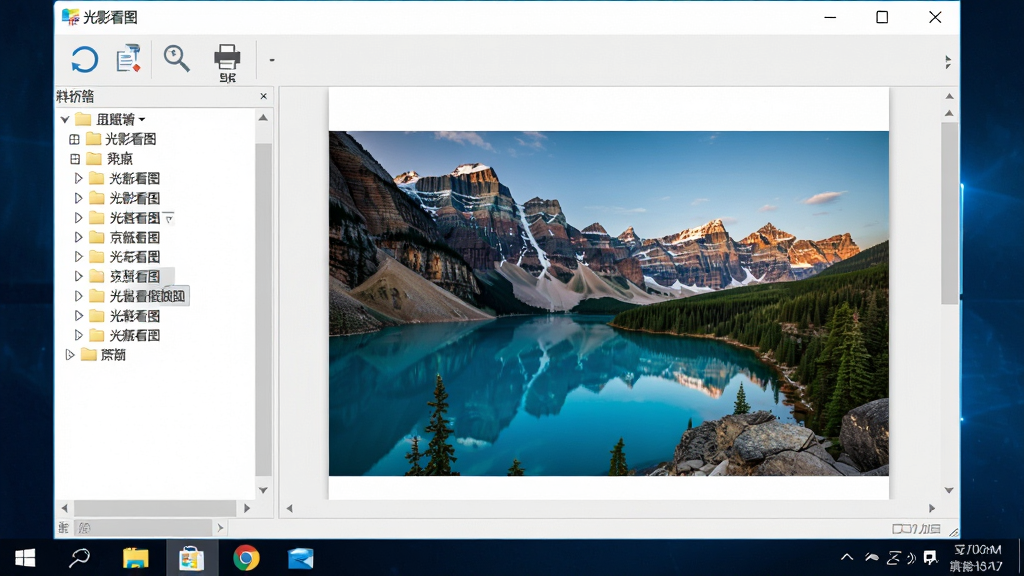
Task: Click the mountain lake photo in the viewer
Action: [609, 303]
